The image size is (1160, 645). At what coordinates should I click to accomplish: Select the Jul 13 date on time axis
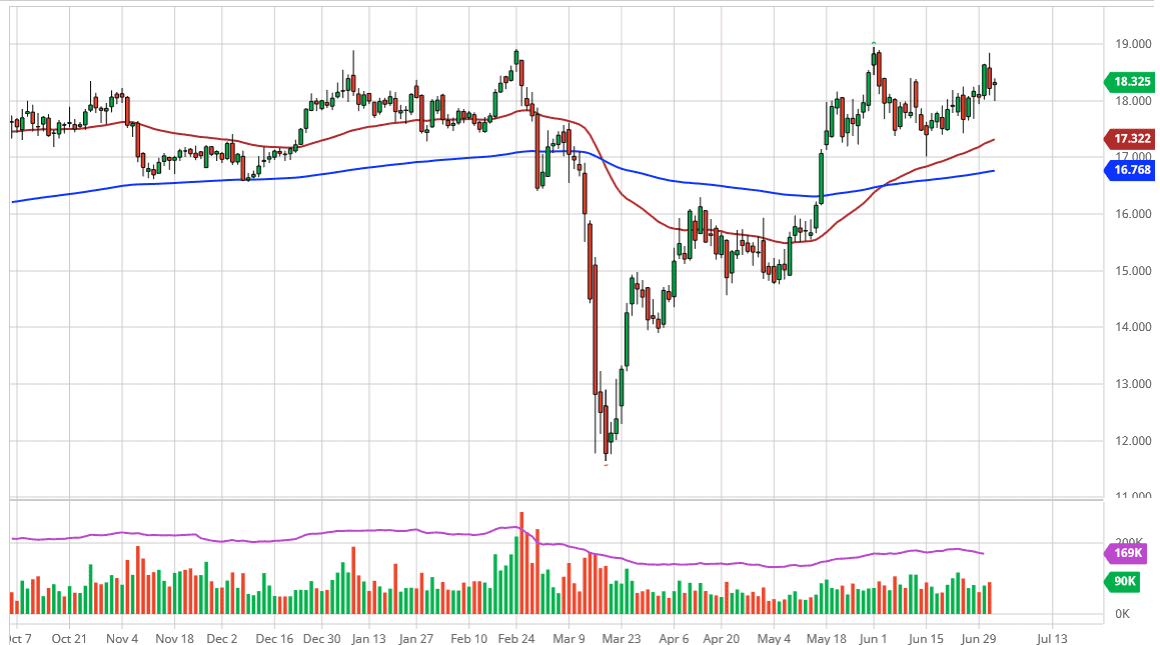pyautogui.click(x=1051, y=637)
